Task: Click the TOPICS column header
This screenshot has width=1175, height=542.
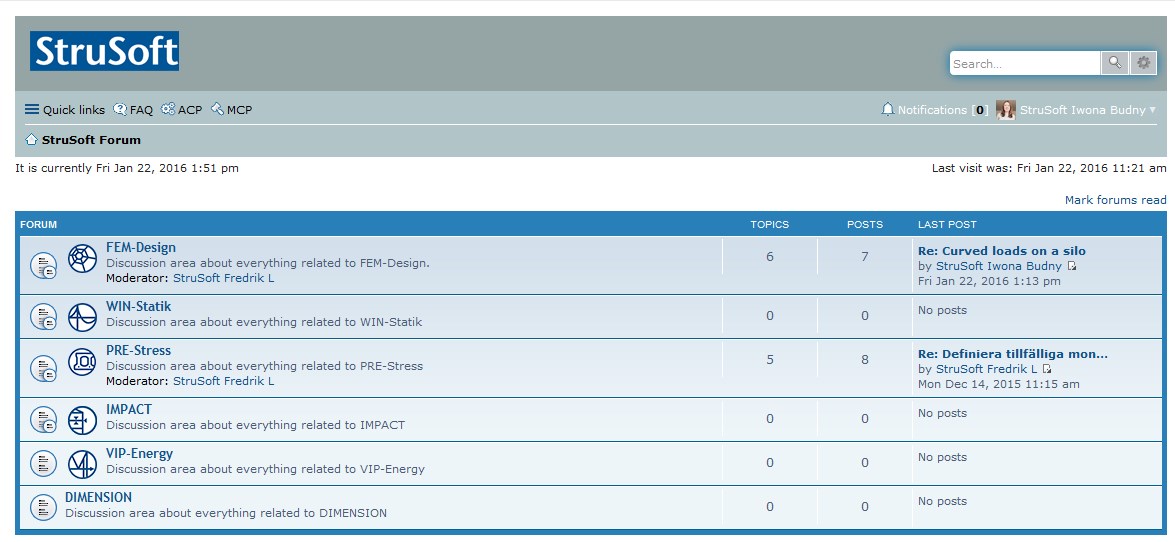Action: click(x=770, y=224)
